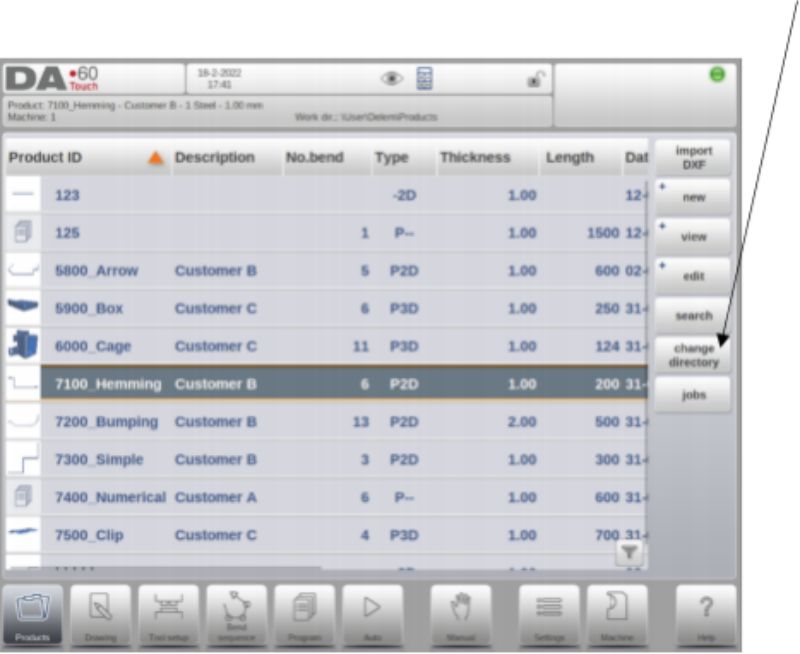Screen dimensions: 800x654
Task: Open the Help page
Action: (706, 615)
